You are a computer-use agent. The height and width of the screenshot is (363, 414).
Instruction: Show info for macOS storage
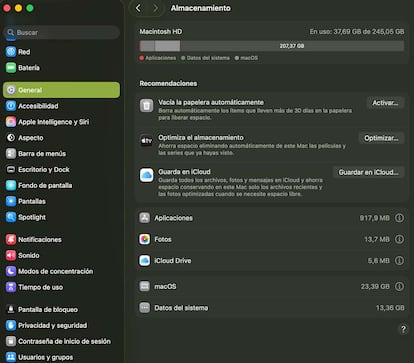point(399,286)
